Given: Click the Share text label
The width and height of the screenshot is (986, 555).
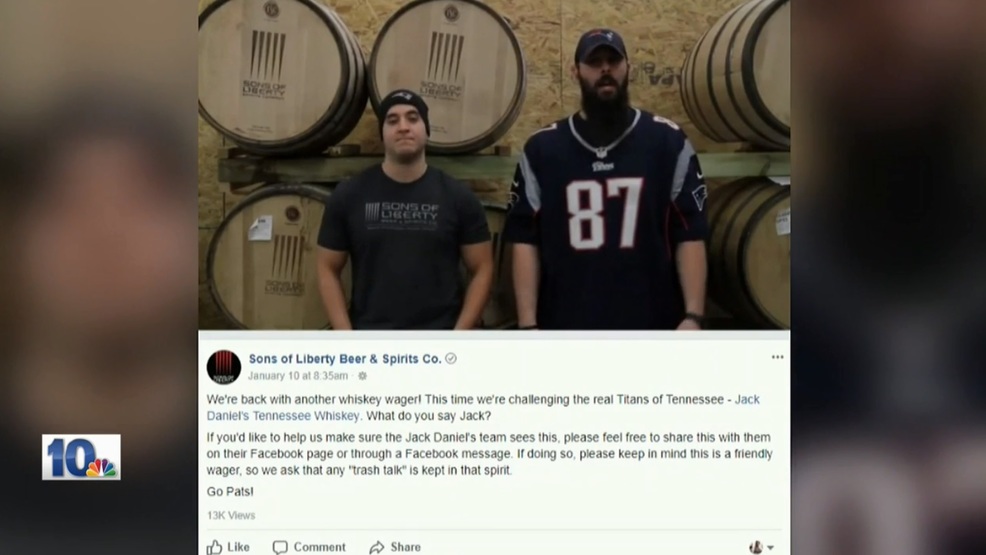Looking at the screenshot, I should tap(406, 547).
